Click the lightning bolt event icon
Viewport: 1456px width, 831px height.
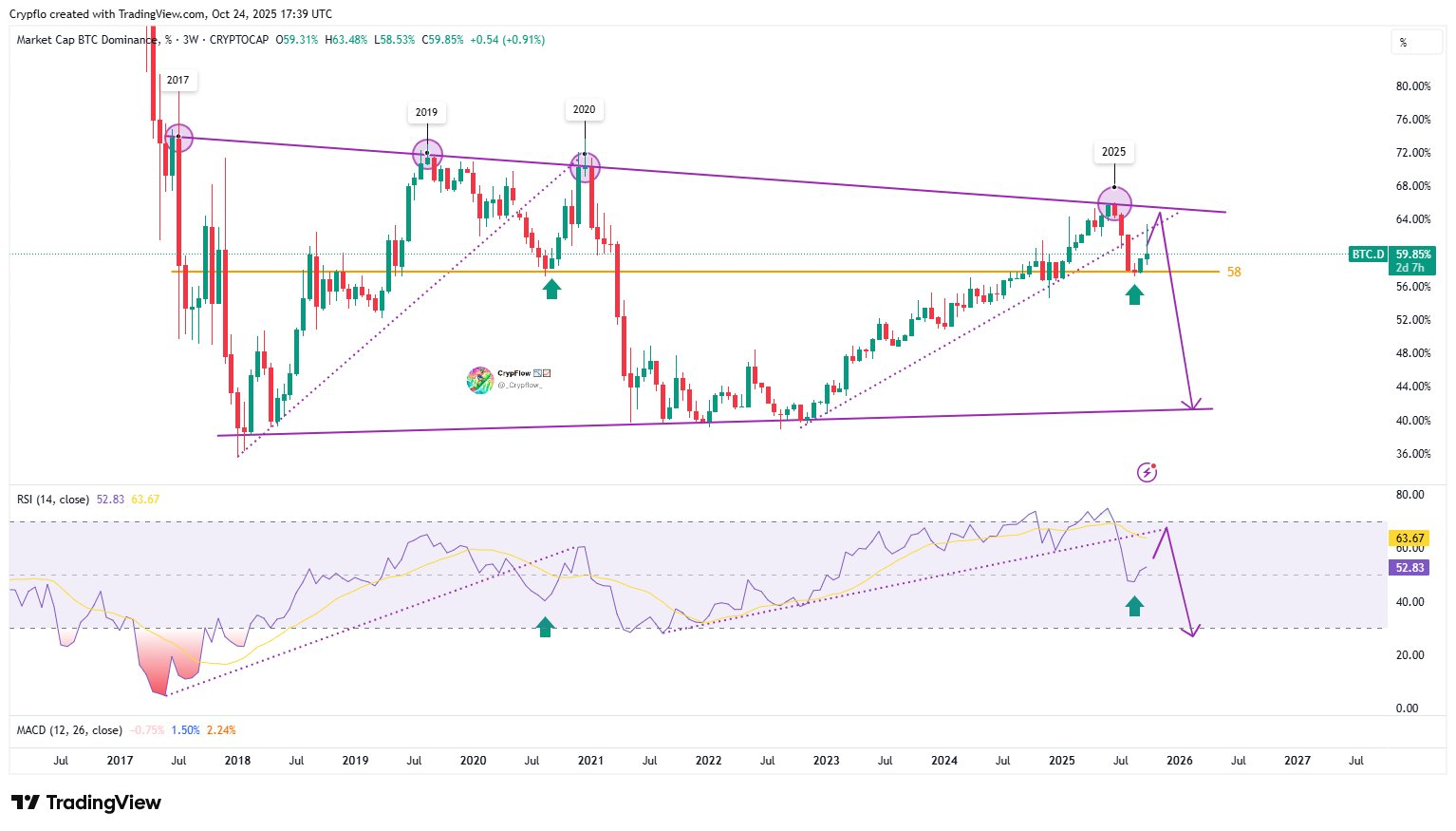pyautogui.click(x=1147, y=472)
